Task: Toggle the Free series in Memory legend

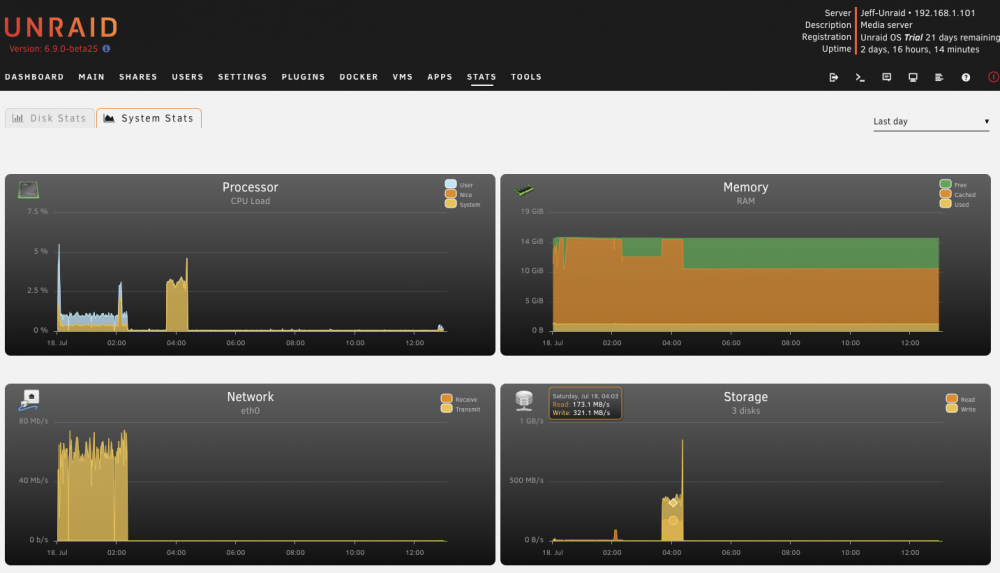Action: [x=953, y=184]
